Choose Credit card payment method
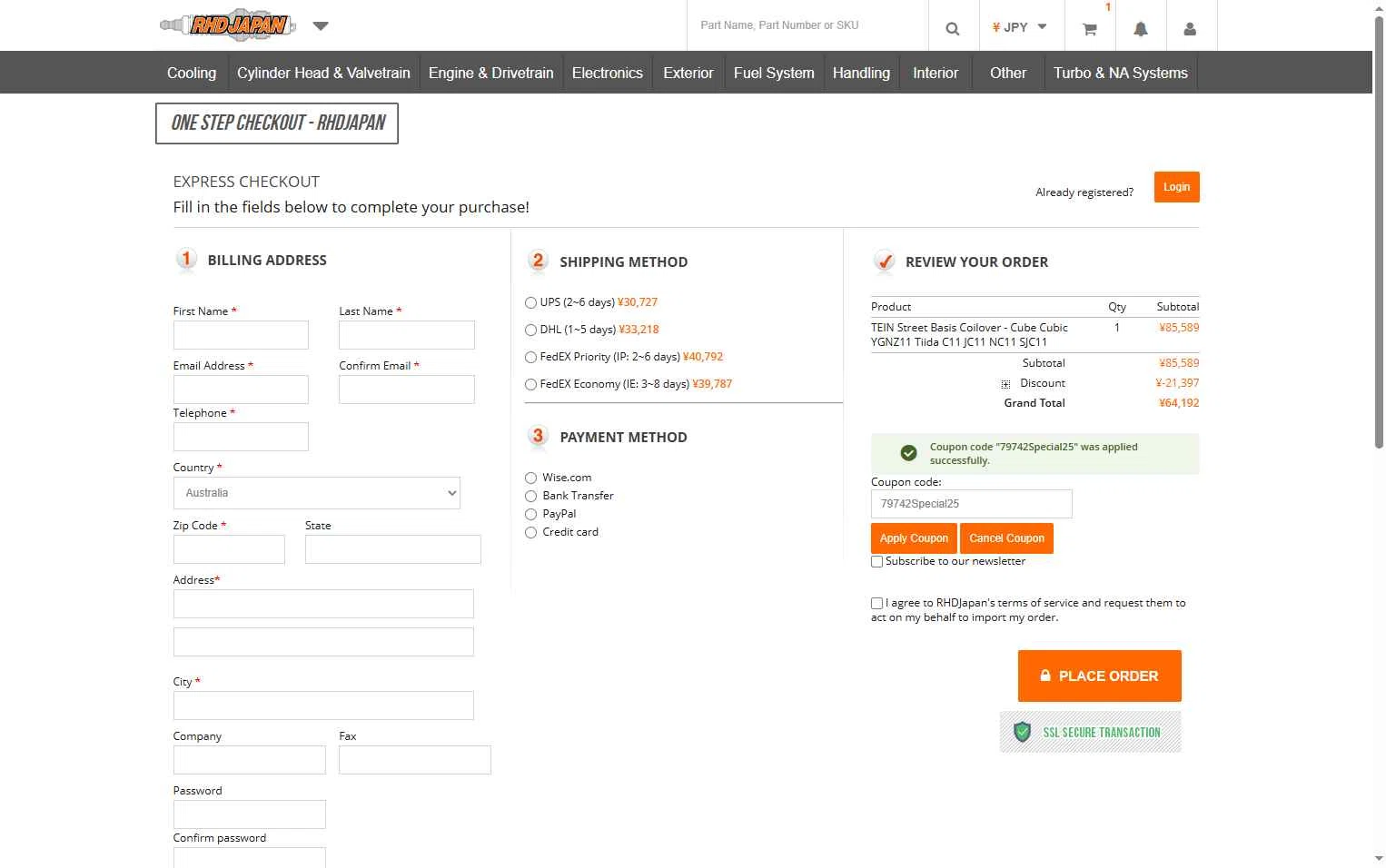The image size is (1386, 868). [530, 532]
